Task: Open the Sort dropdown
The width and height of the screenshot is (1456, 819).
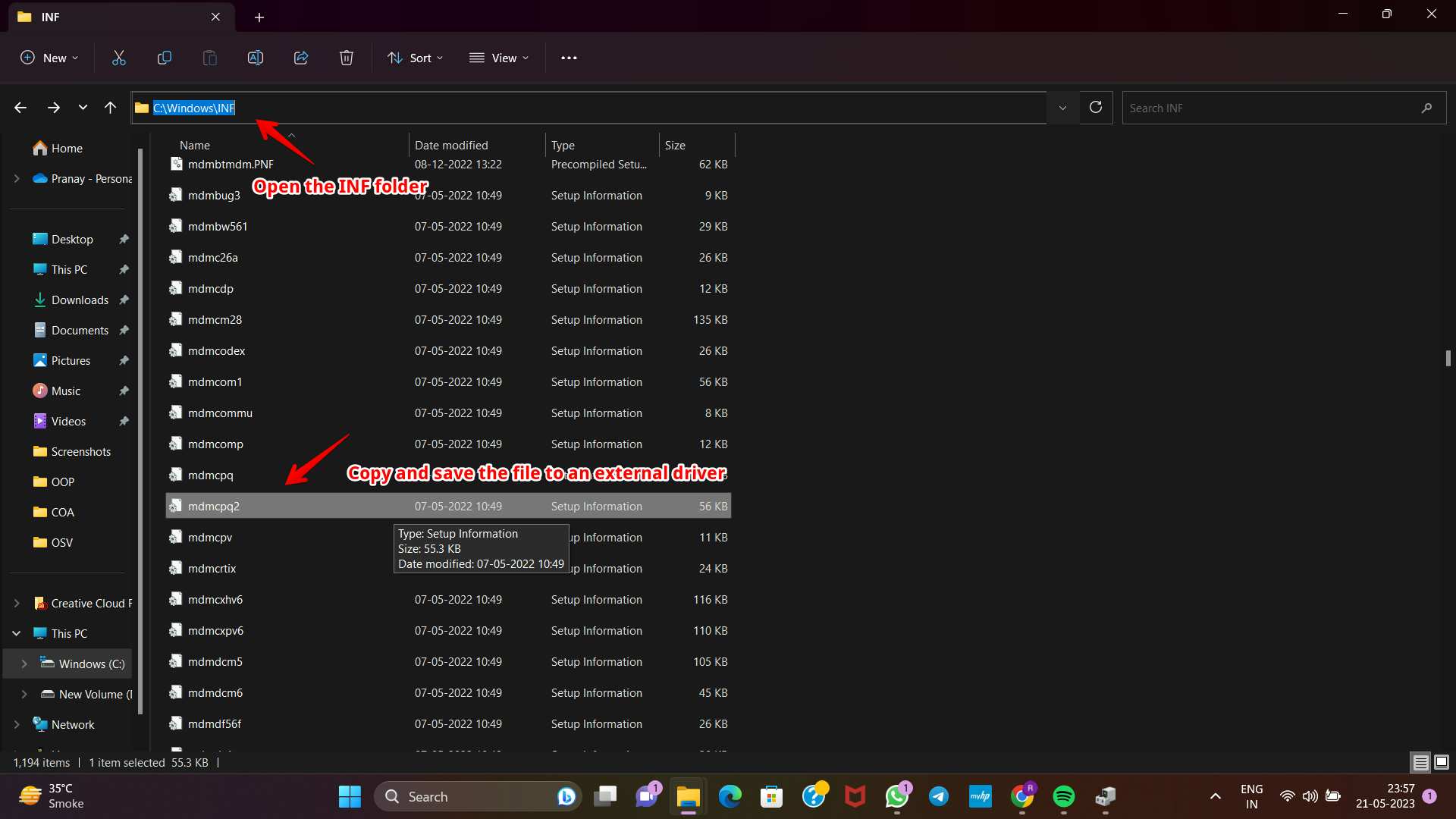Action: click(415, 58)
